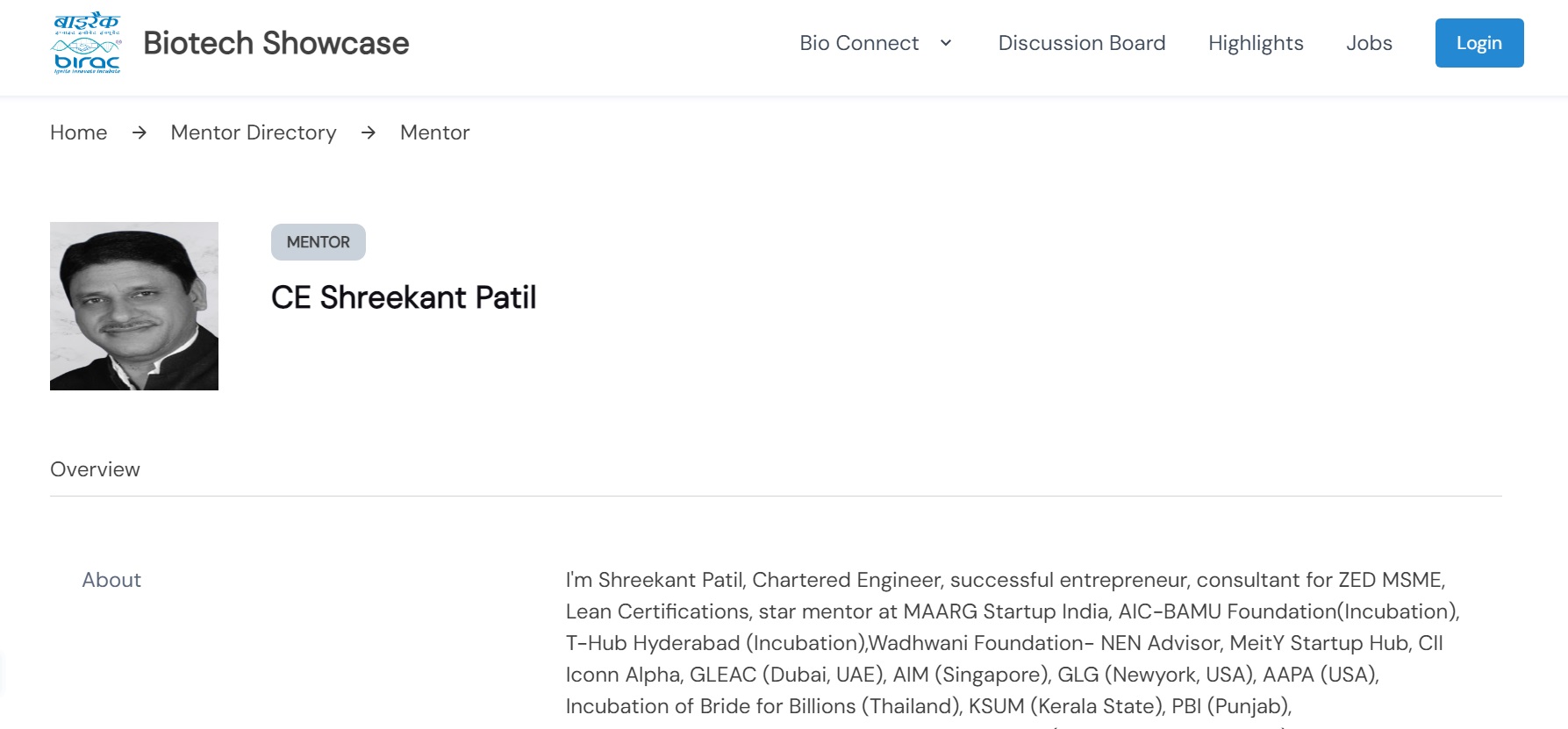
Task: Click the MENTOR badge label
Action: (319, 242)
